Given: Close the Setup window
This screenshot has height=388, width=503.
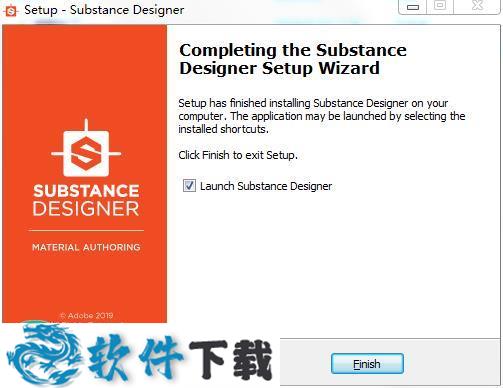Looking at the screenshot, I should point(477,6).
